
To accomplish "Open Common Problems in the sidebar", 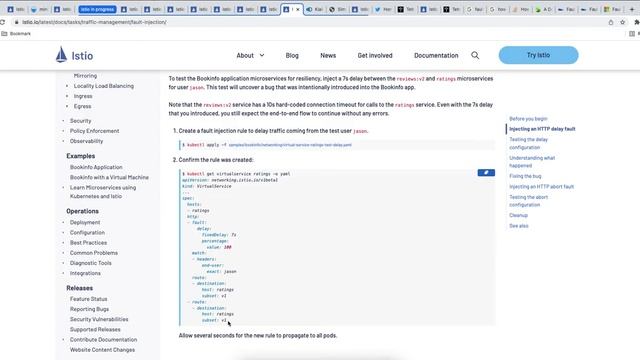I will pyautogui.click(x=93, y=253).
